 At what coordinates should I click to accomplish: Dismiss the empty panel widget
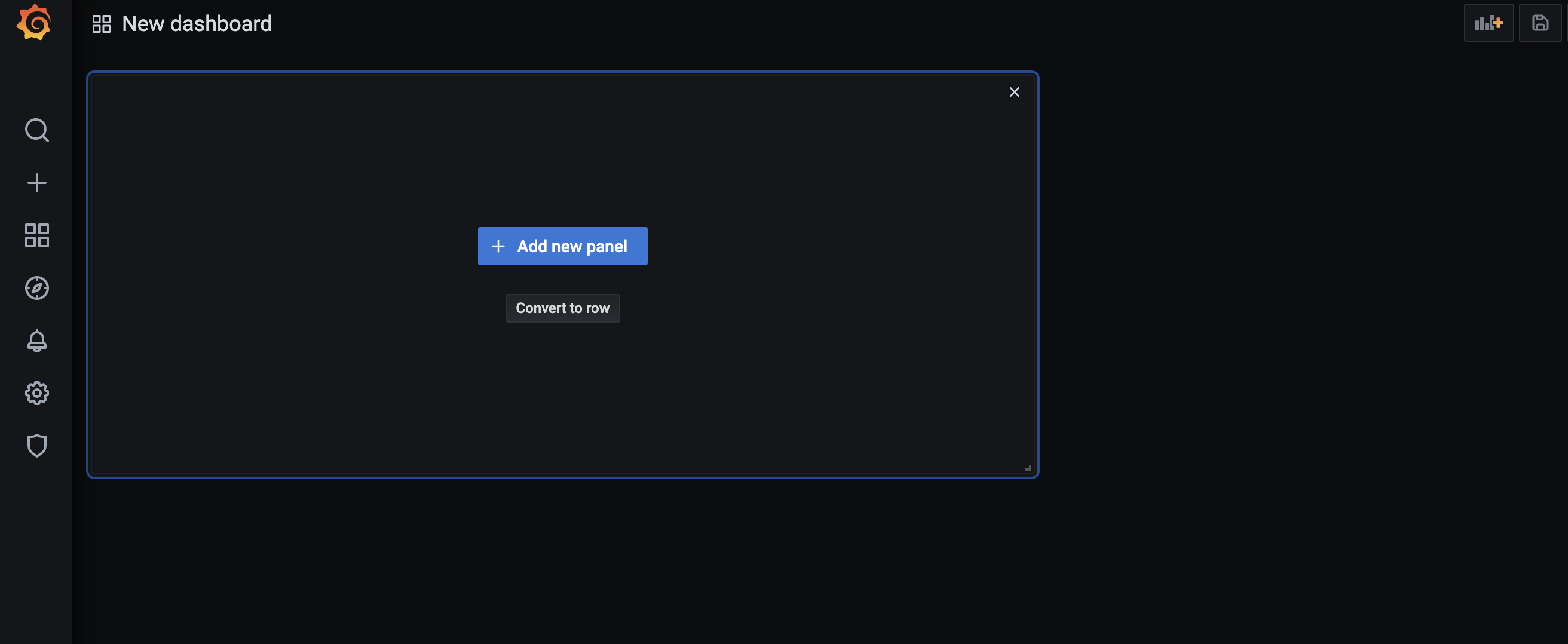click(x=1014, y=92)
